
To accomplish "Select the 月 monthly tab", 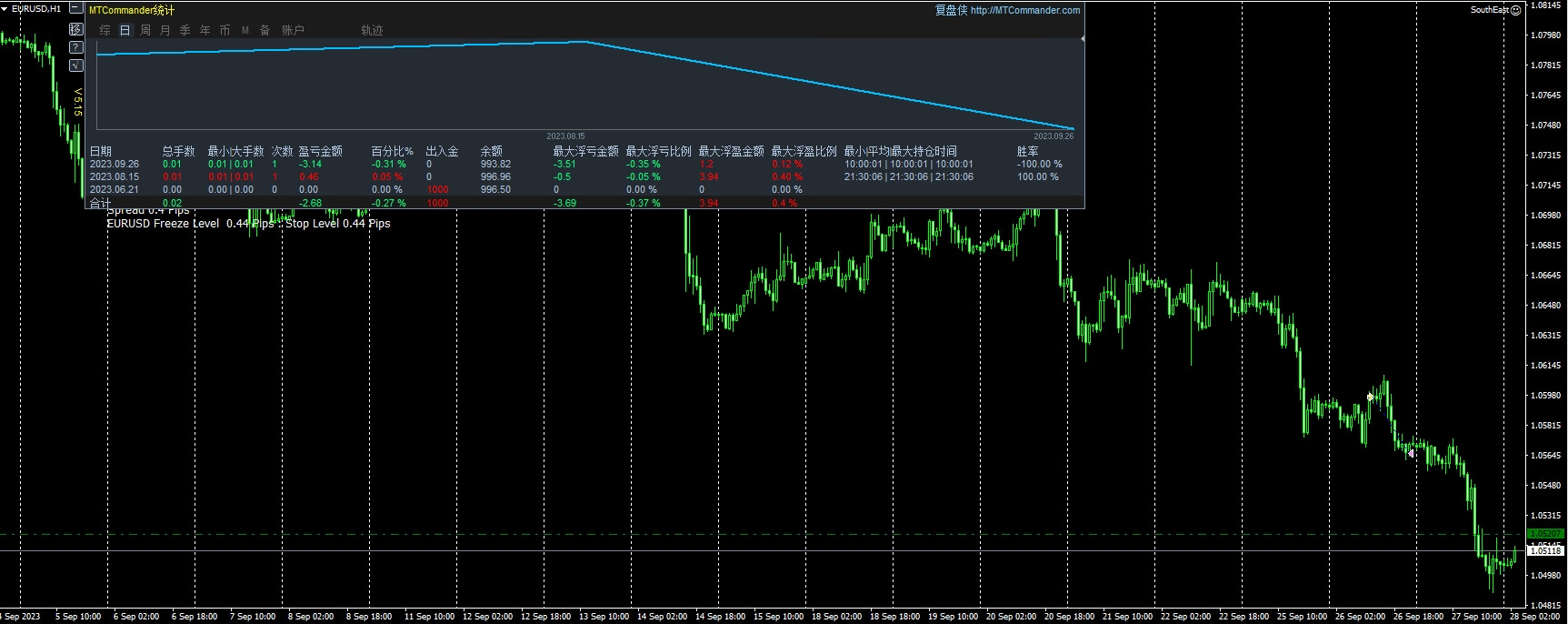I will (x=165, y=30).
